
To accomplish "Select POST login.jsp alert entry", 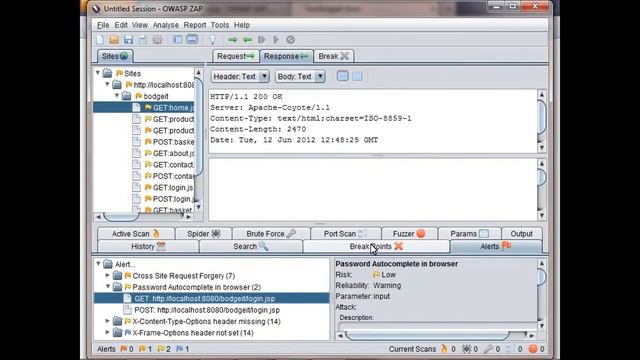I will click(207, 310).
